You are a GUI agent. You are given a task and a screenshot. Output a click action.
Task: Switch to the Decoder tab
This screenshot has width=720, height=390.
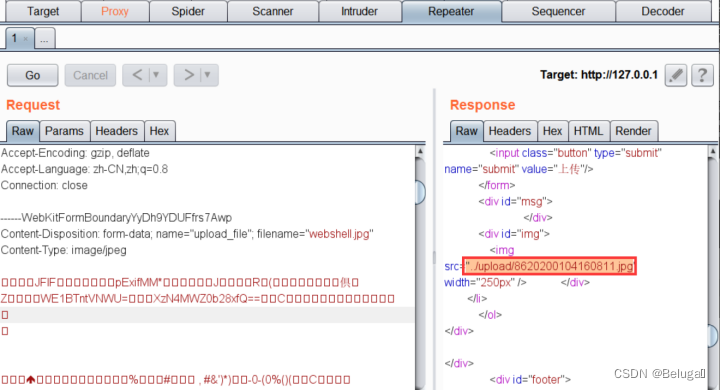tap(663, 11)
